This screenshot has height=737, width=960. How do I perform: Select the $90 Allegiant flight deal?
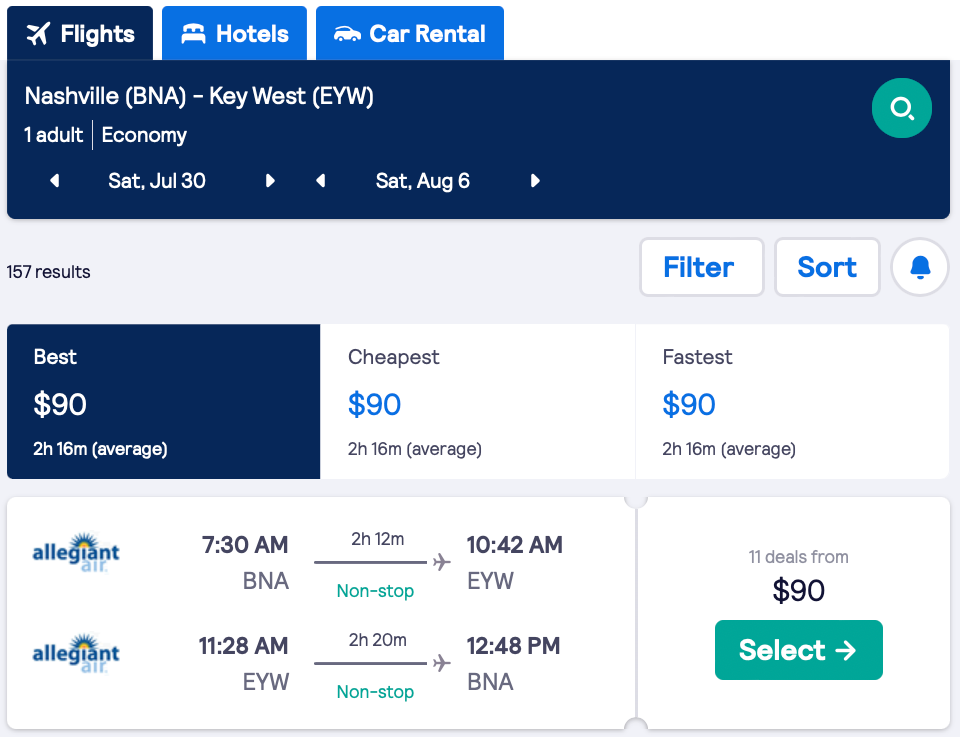pos(798,650)
